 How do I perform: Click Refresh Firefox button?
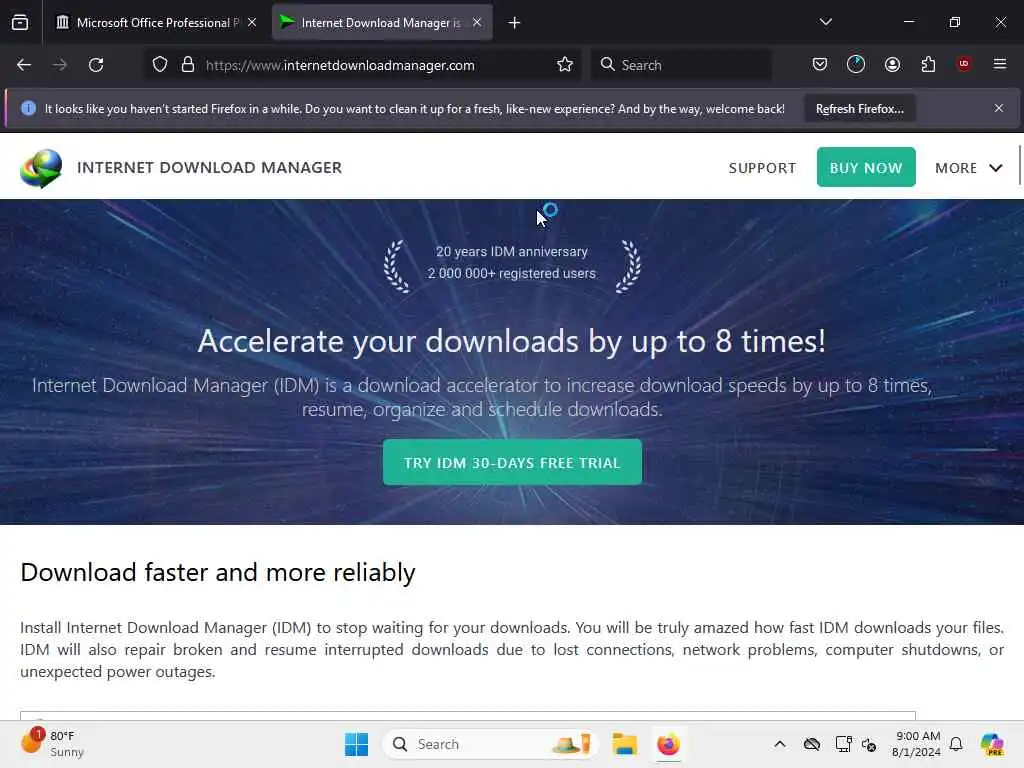coord(859,108)
